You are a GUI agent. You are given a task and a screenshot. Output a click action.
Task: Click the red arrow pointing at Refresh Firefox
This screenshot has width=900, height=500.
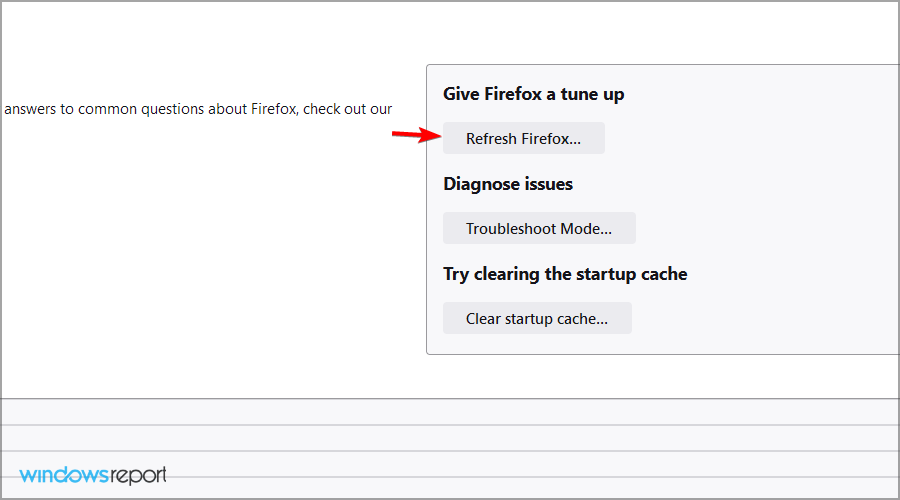(417, 135)
